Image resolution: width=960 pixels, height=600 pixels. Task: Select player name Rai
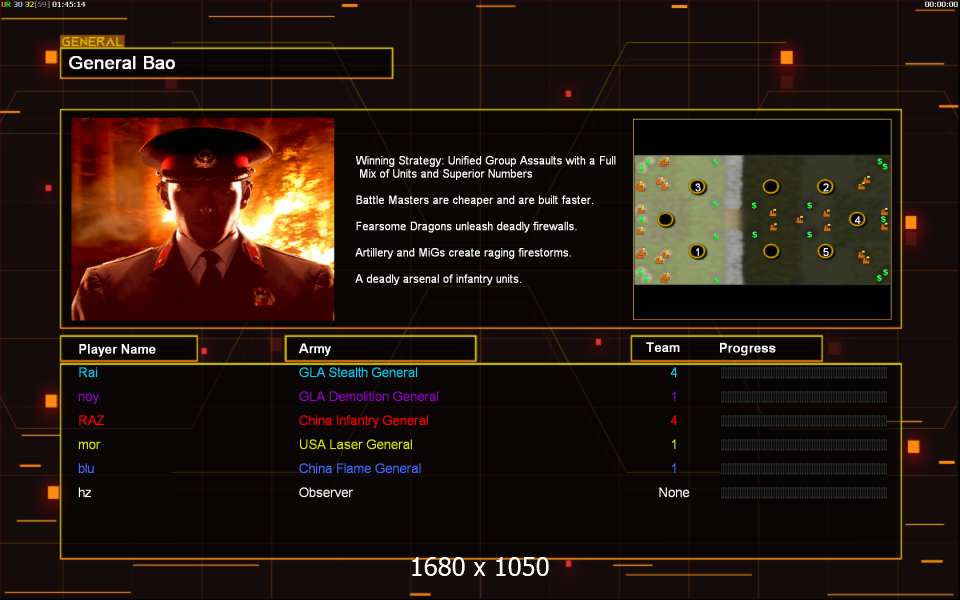pyautogui.click(x=88, y=372)
